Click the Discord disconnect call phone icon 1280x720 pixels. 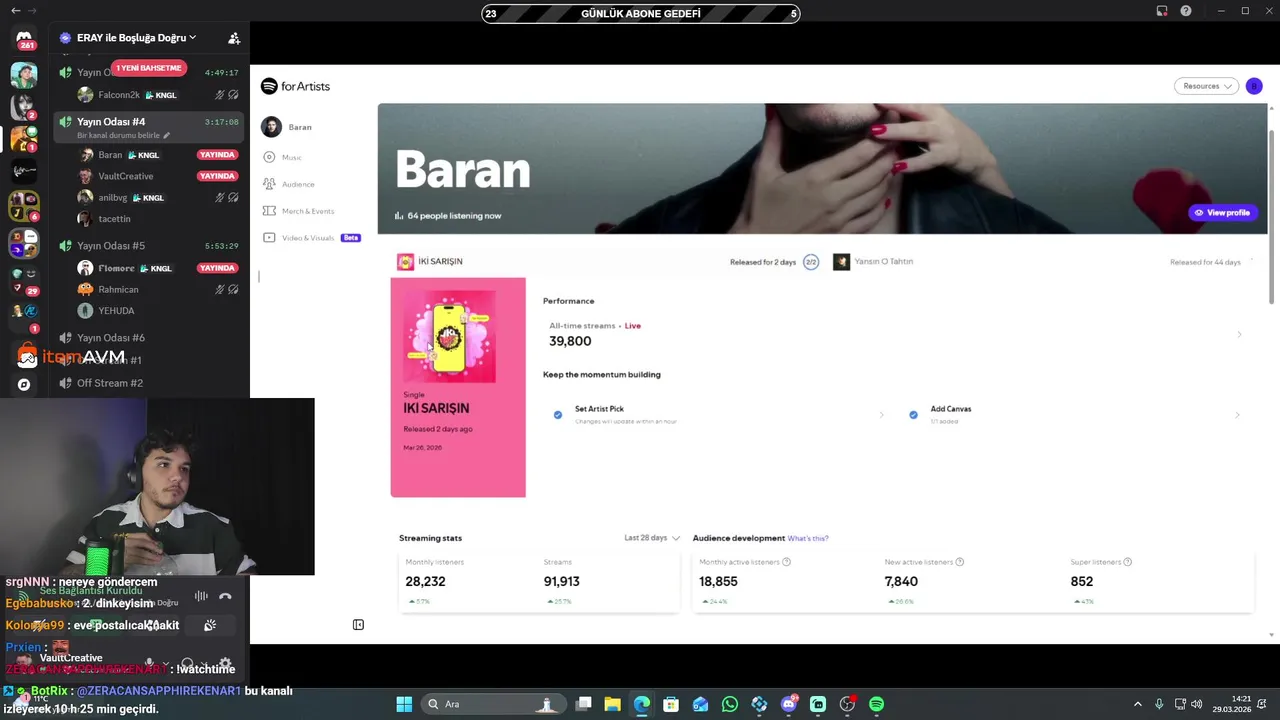tap(225, 596)
